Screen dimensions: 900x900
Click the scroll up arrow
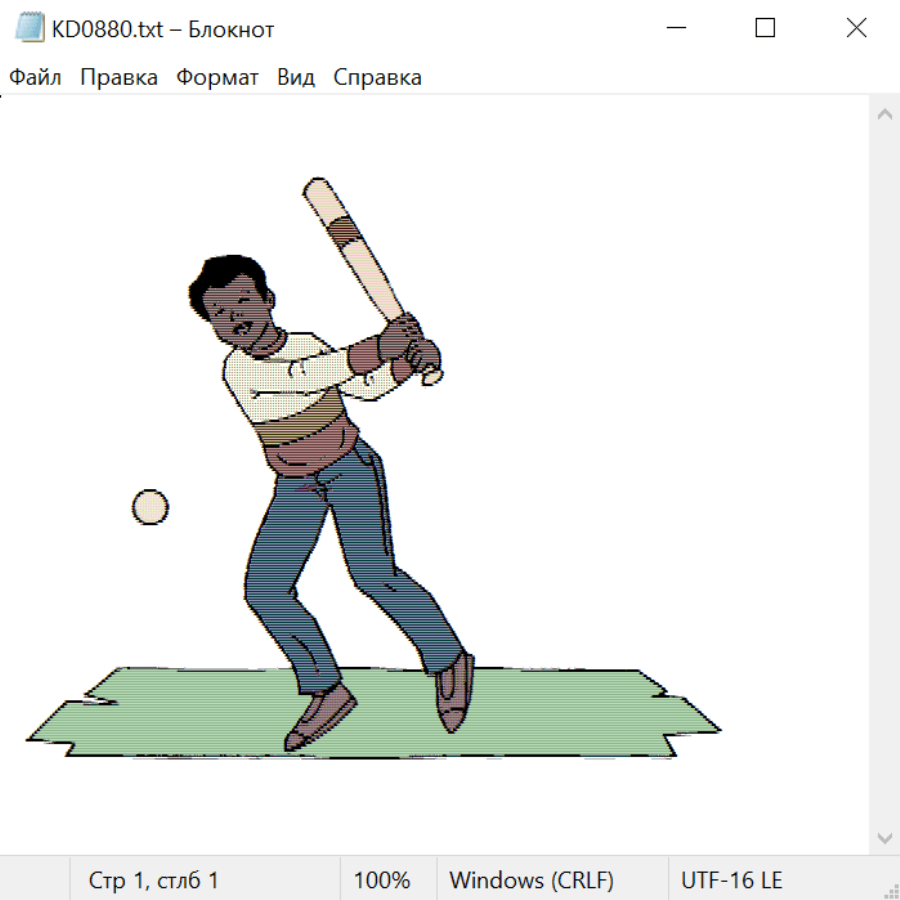pyautogui.click(x=884, y=115)
